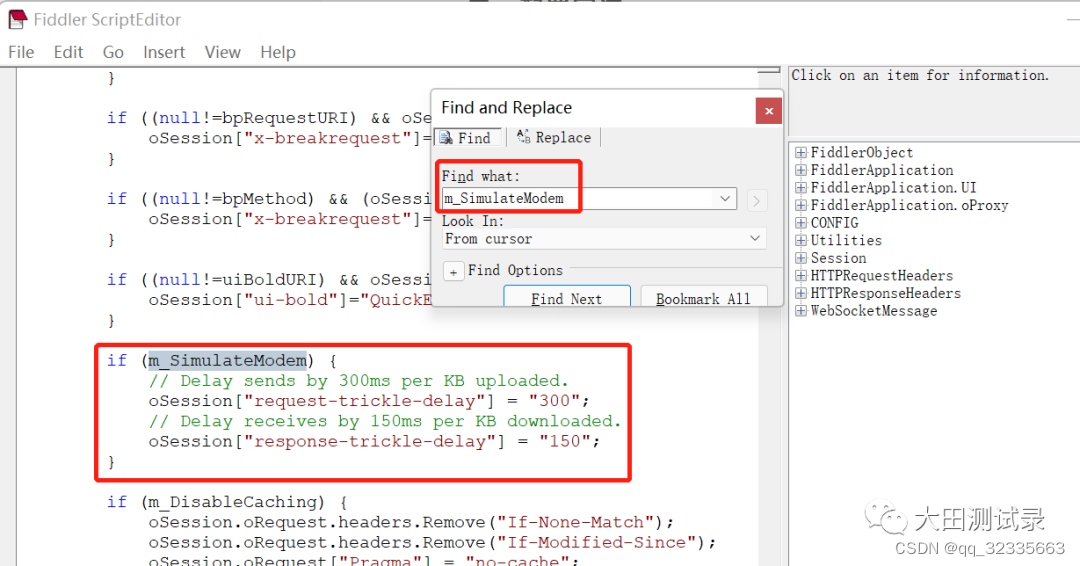This screenshot has height=566, width=1080.
Task: Select the Utilities item in class tree
Action: (846, 240)
